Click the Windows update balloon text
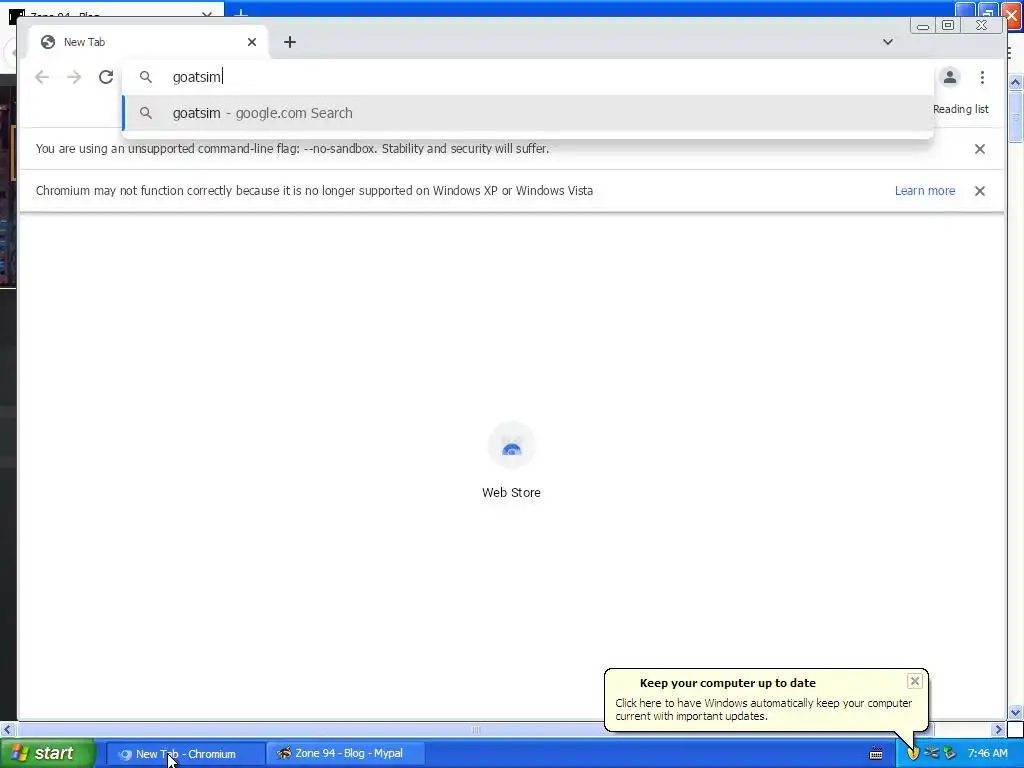1024x768 pixels. click(x=763, y=709)
